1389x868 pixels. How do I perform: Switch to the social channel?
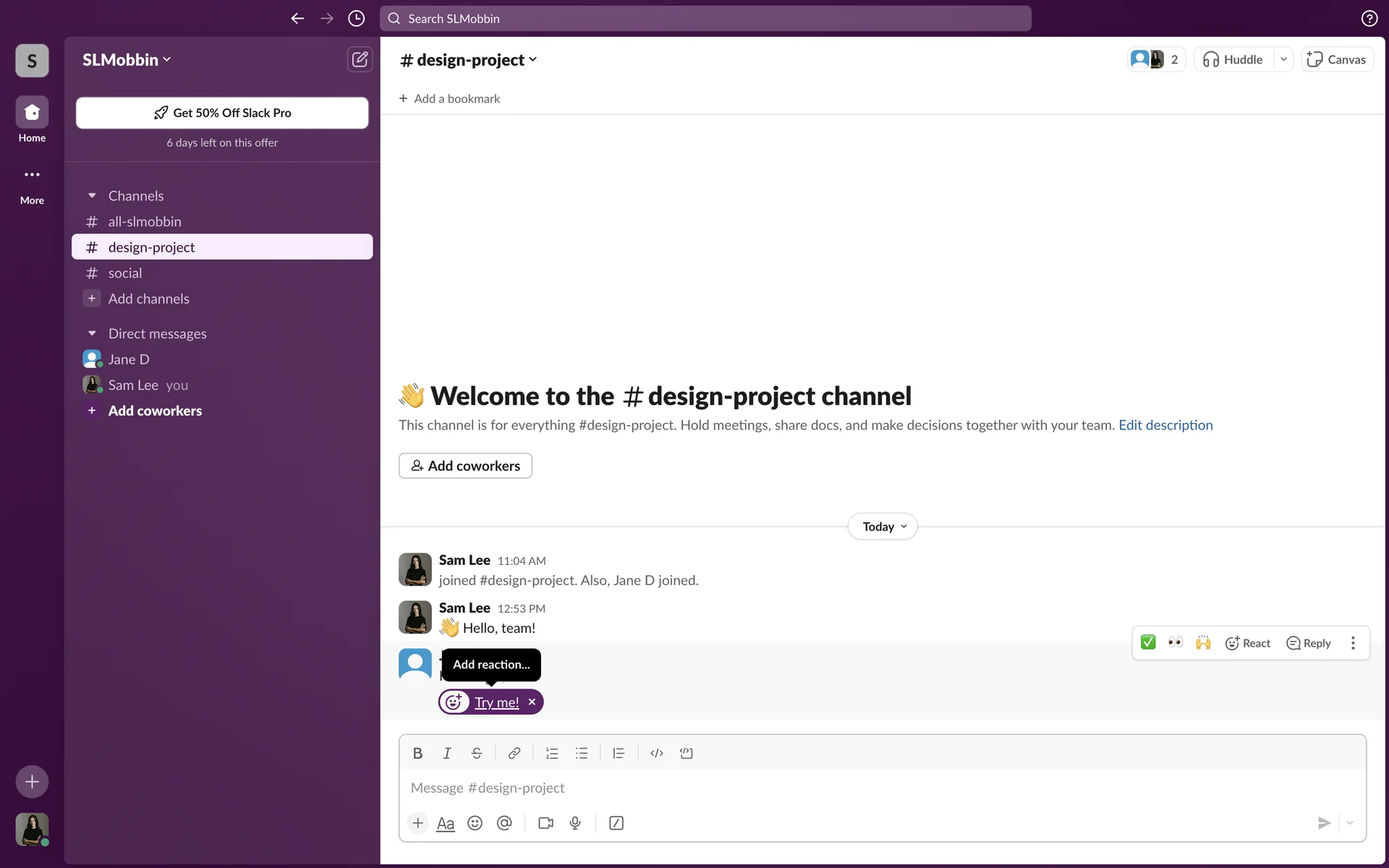coord(125,273)
